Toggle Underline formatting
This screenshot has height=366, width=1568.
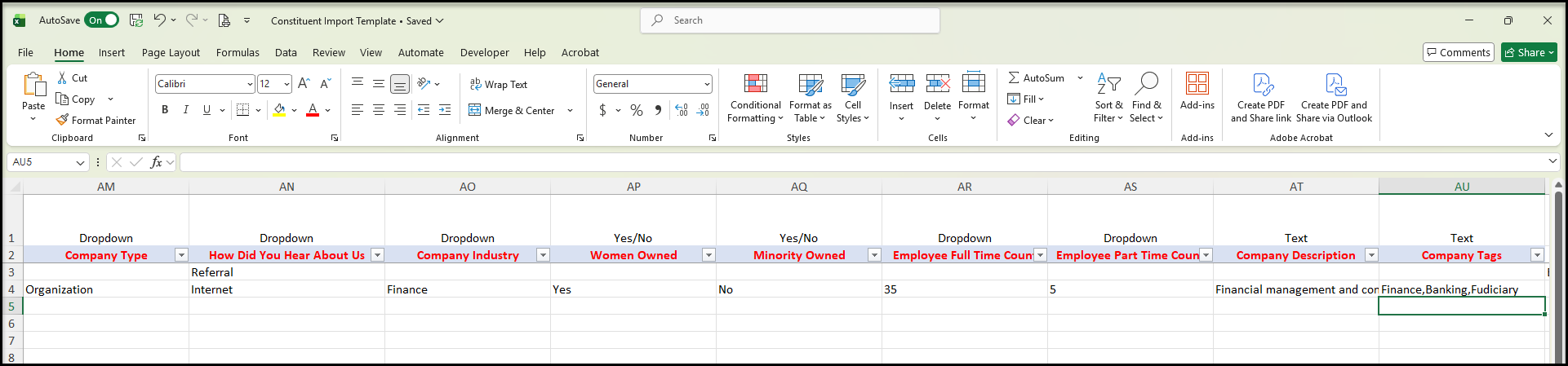click(x=207, y=110)
